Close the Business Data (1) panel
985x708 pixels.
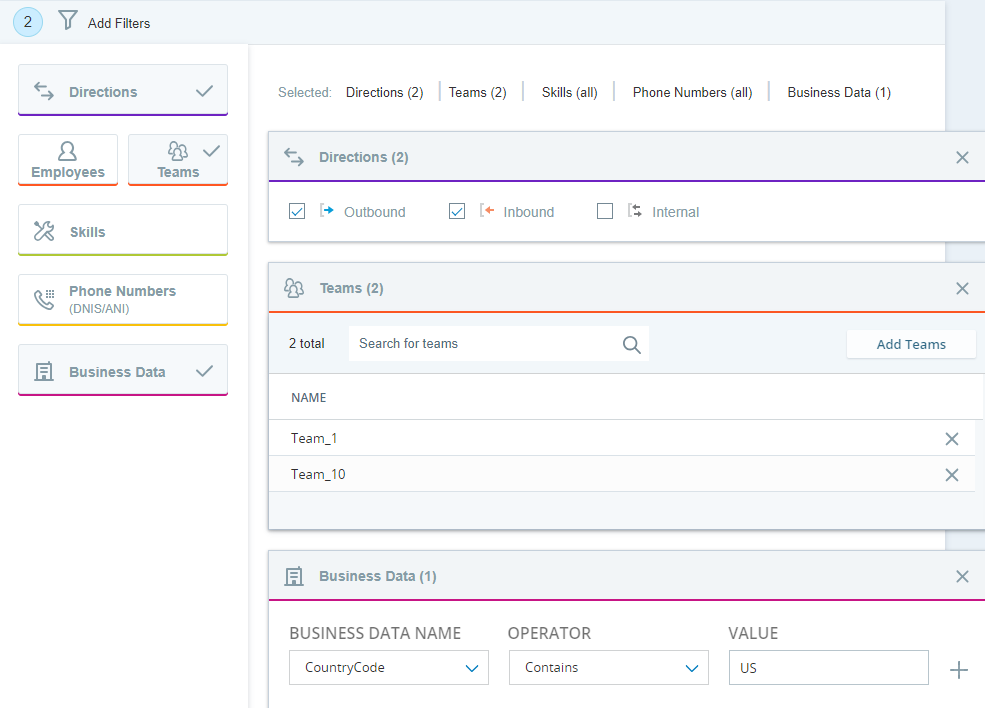(962, 576)
